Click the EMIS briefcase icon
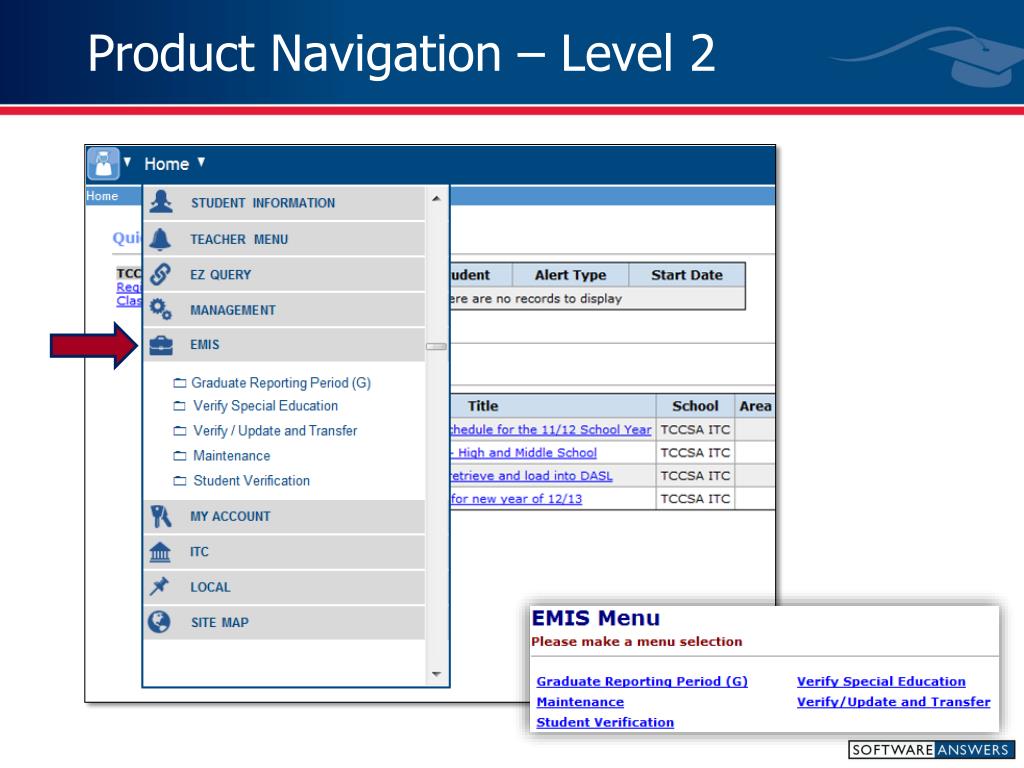1024x768 pixels. [161, 345]
